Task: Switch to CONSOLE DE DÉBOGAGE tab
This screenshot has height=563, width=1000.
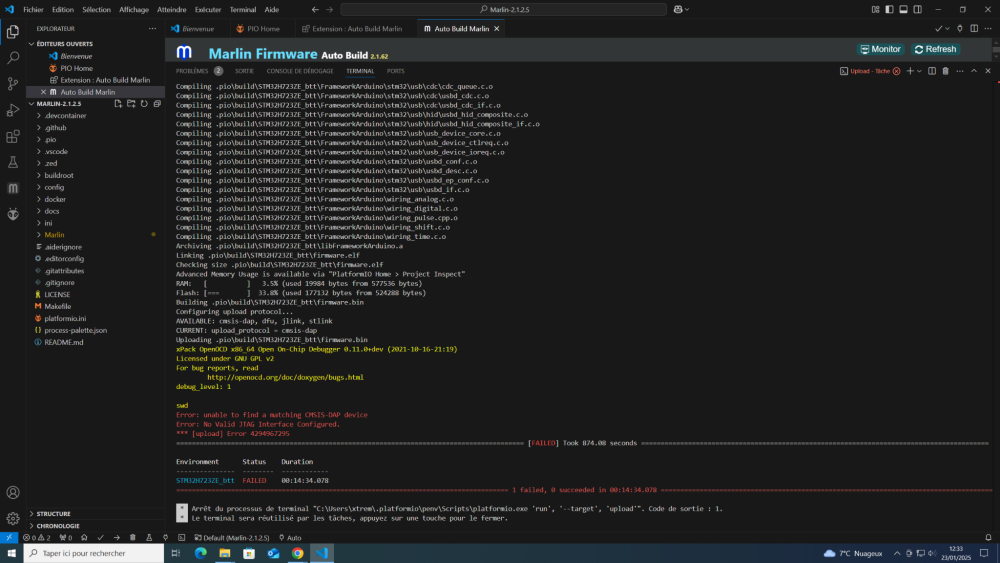Action: click(x=300, y=71)
